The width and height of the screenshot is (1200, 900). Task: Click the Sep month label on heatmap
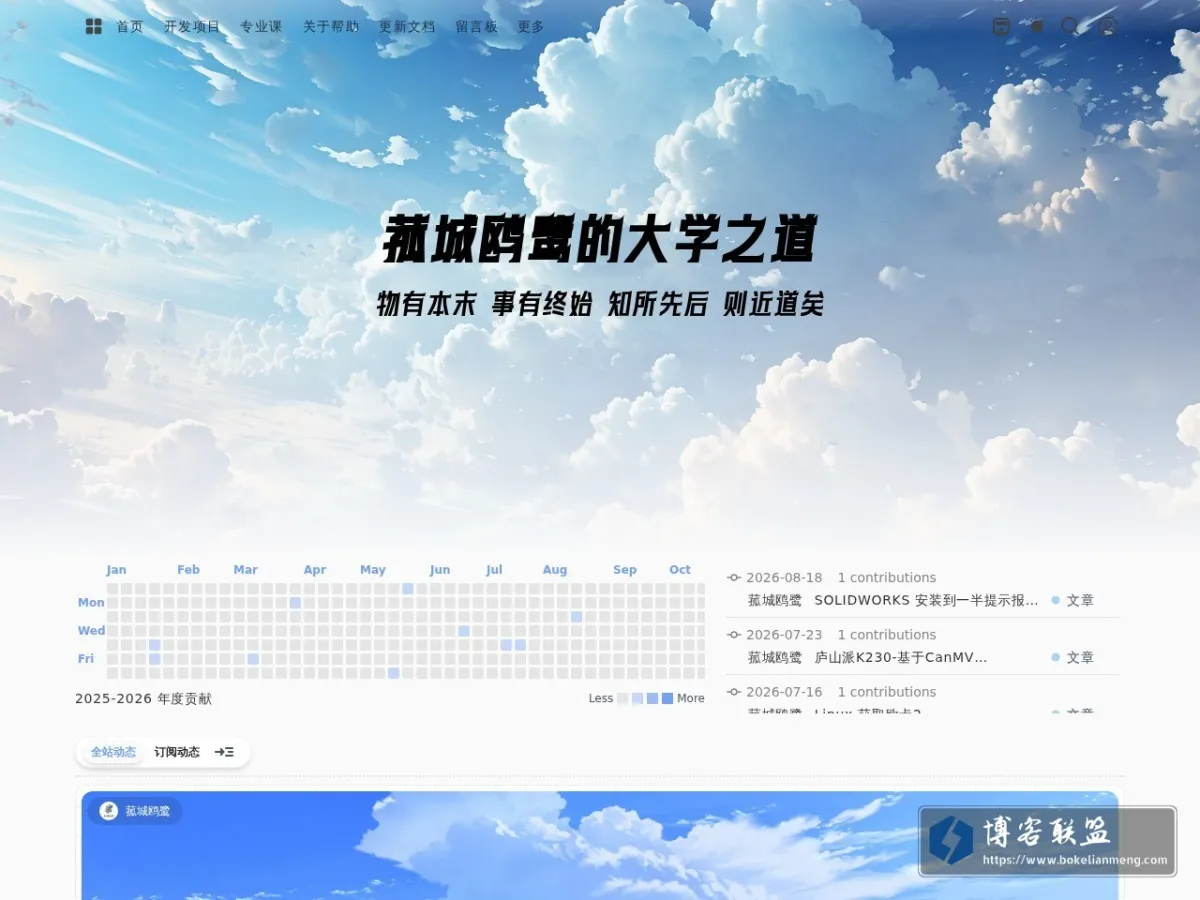625,570
